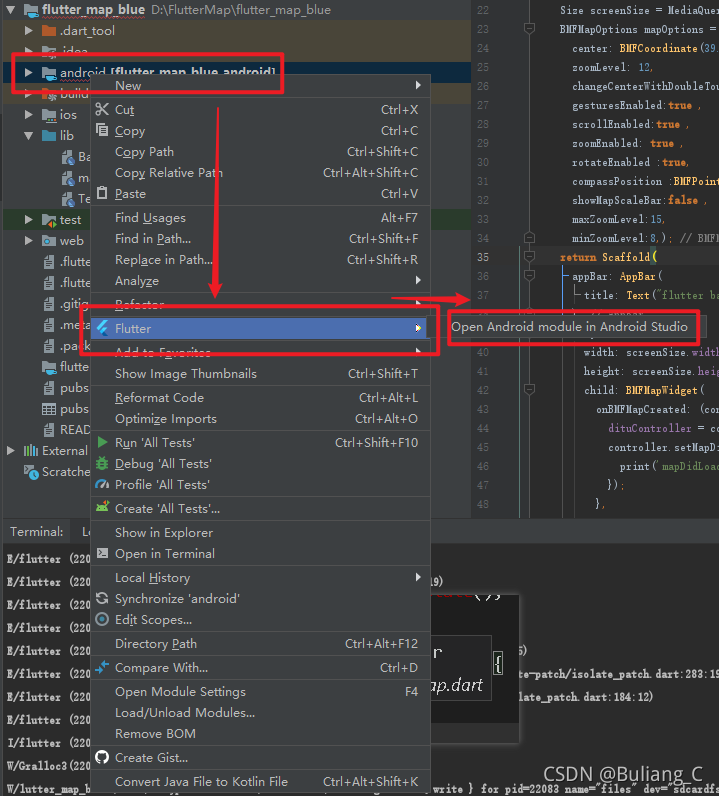Click the Scratches icon in project tree

pos(31,472)
